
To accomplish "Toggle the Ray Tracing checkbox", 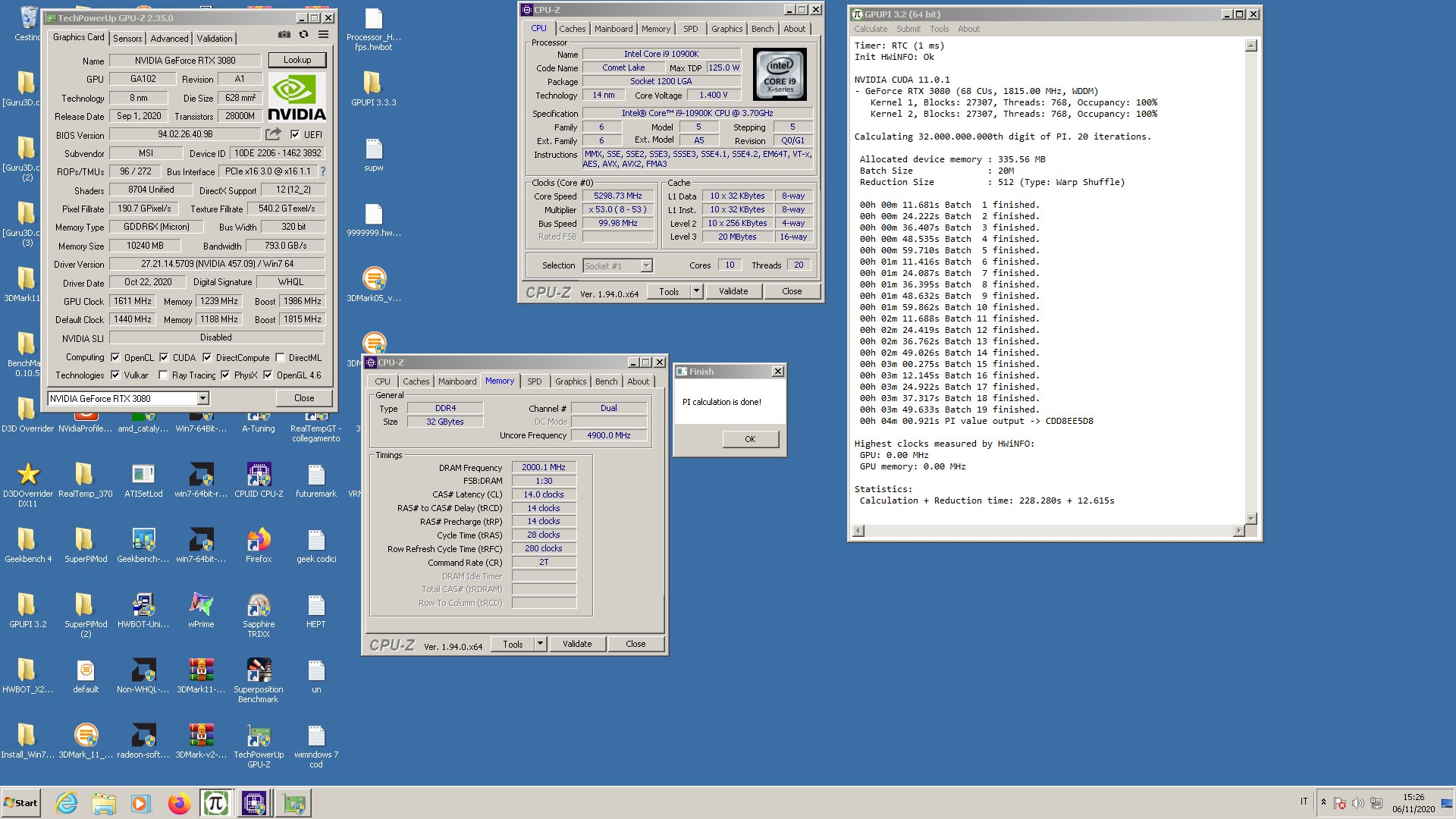I will [x=163, y=375].
